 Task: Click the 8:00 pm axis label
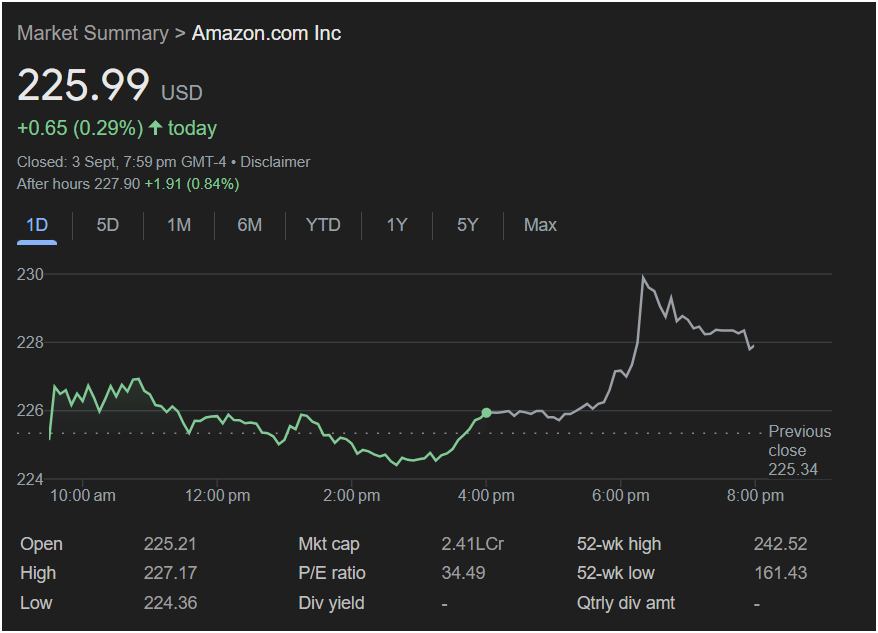(755, 496)
